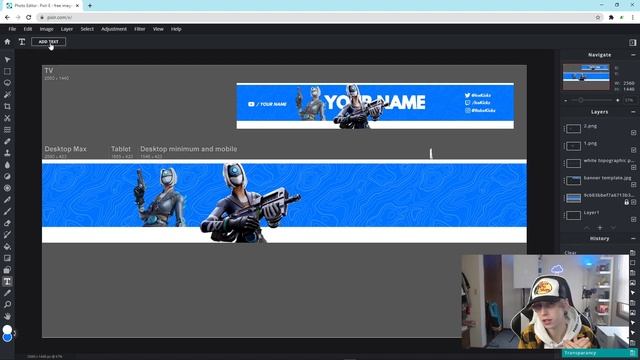Open the Adjustment menu
640x360 pixels.
[114, 29]
